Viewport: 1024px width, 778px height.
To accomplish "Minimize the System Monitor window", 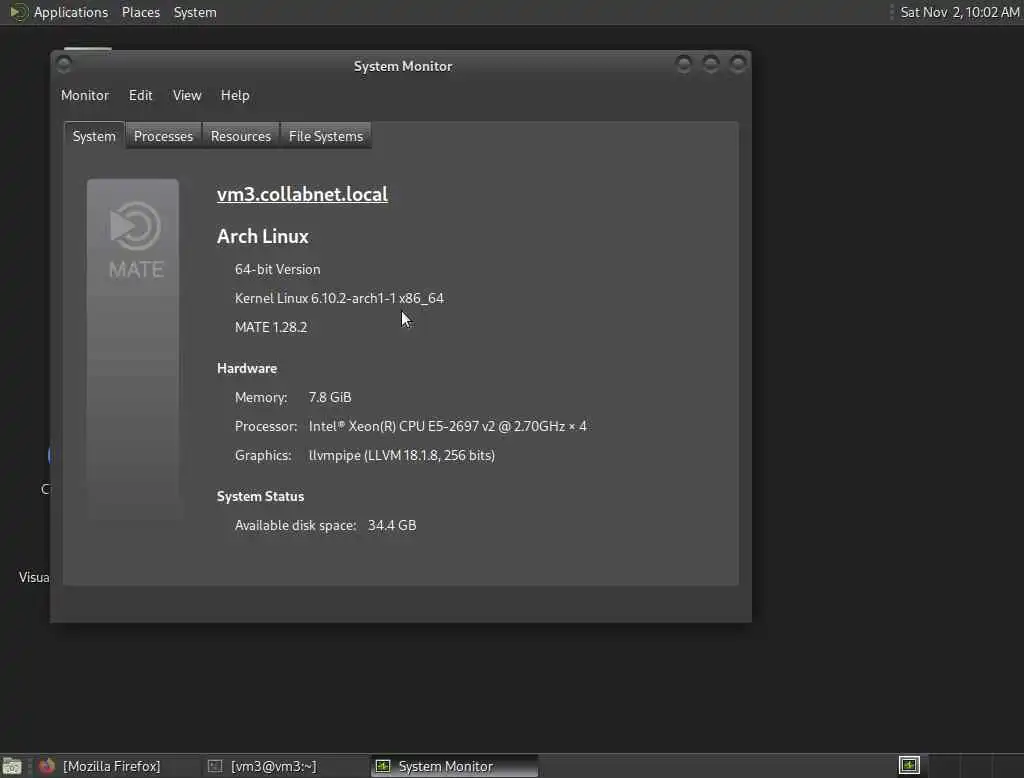I will coord(684,64).
